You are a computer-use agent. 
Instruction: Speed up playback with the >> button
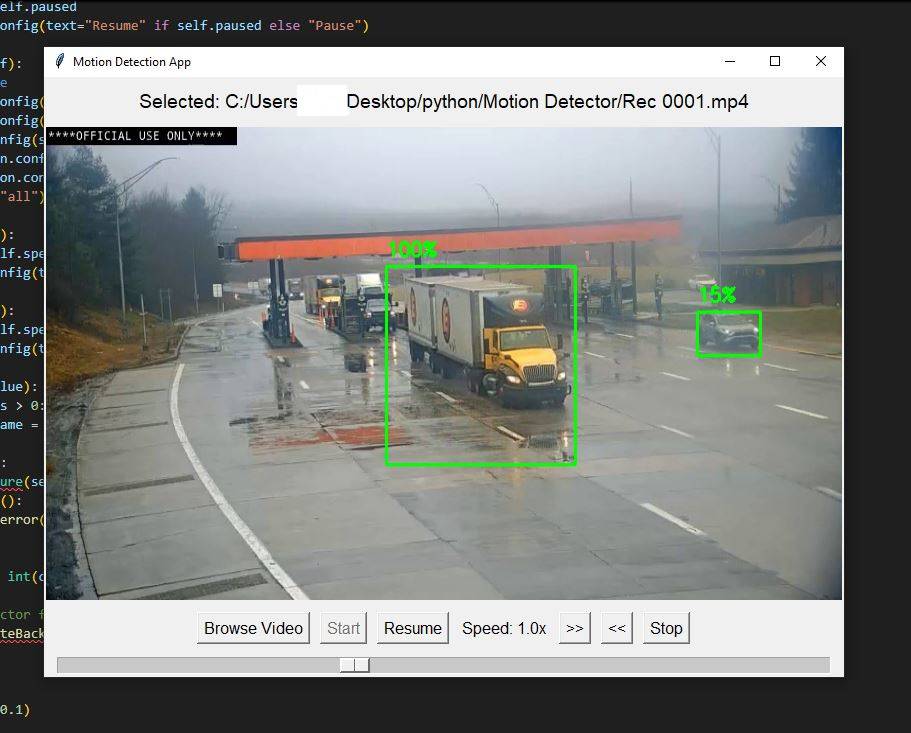pos(574,628)
